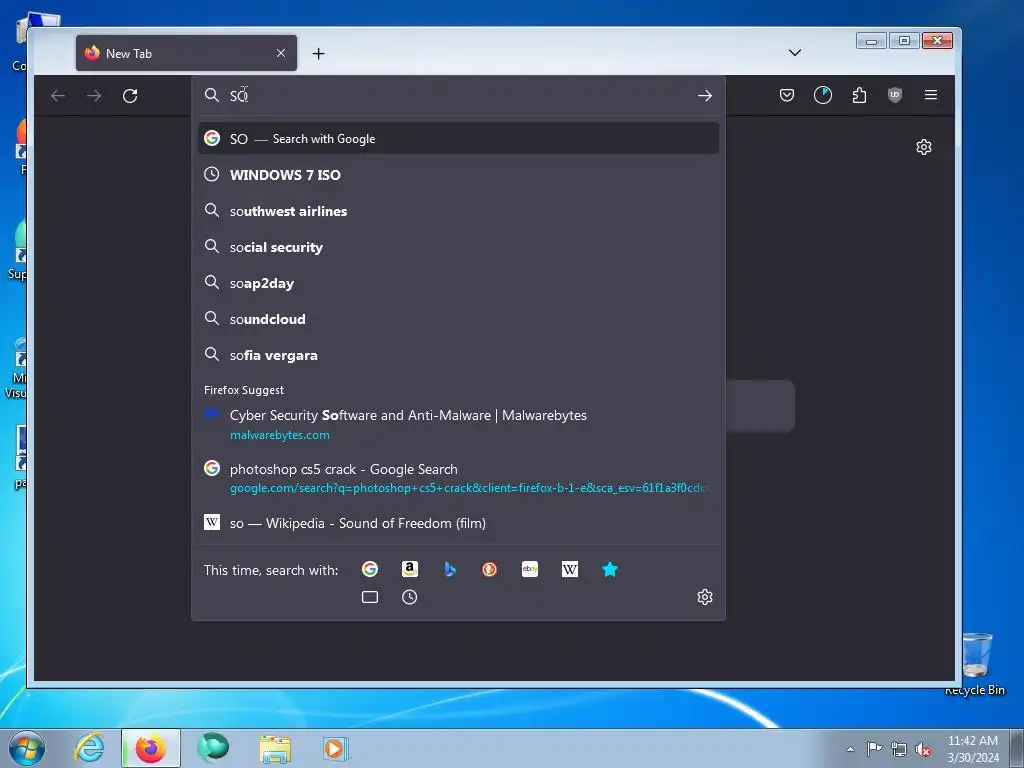Choose SO — Search with Google result
This screenshot has height=768, width=1024.
(x=458, y=138)
